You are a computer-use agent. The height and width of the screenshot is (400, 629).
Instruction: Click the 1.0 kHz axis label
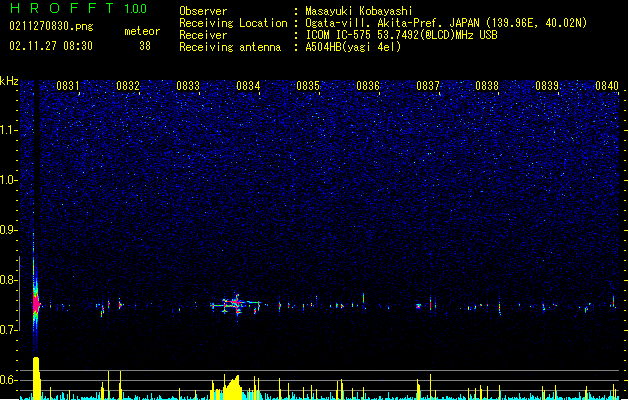[9, 180]
